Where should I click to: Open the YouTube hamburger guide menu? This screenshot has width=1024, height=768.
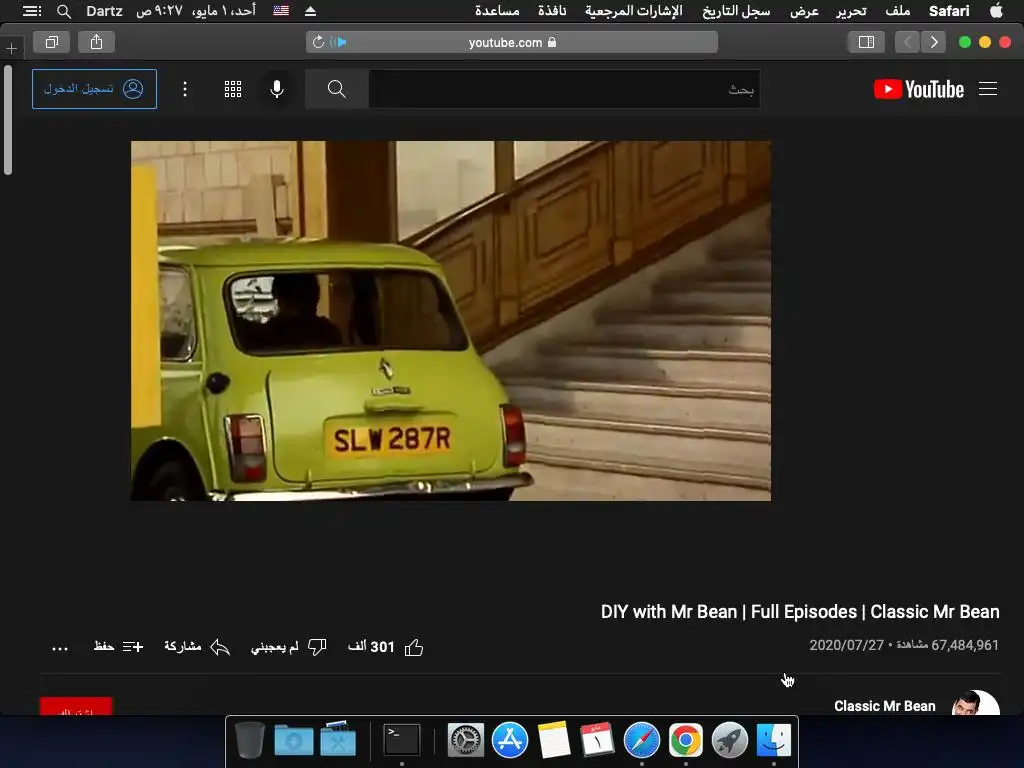click(987, 89)
